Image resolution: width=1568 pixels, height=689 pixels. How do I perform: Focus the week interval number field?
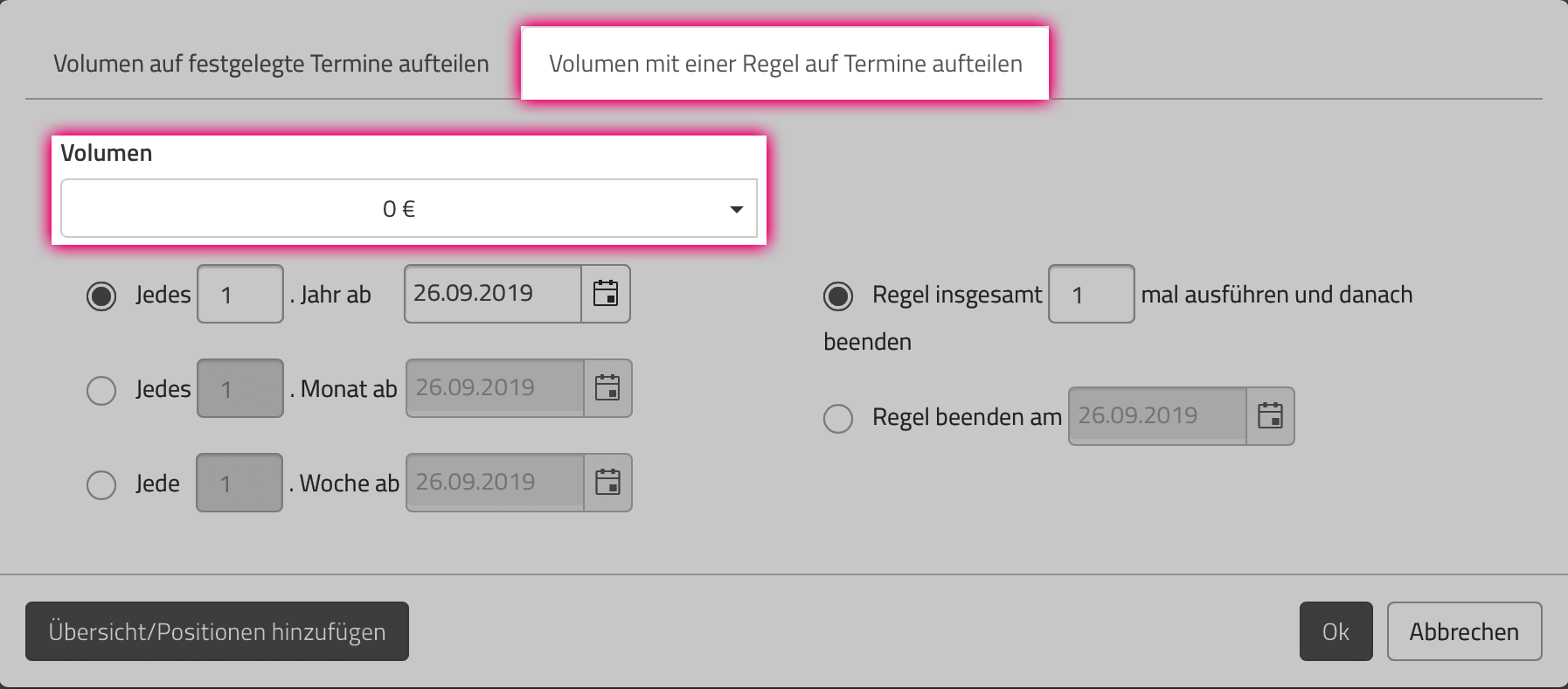coord(239,483)
